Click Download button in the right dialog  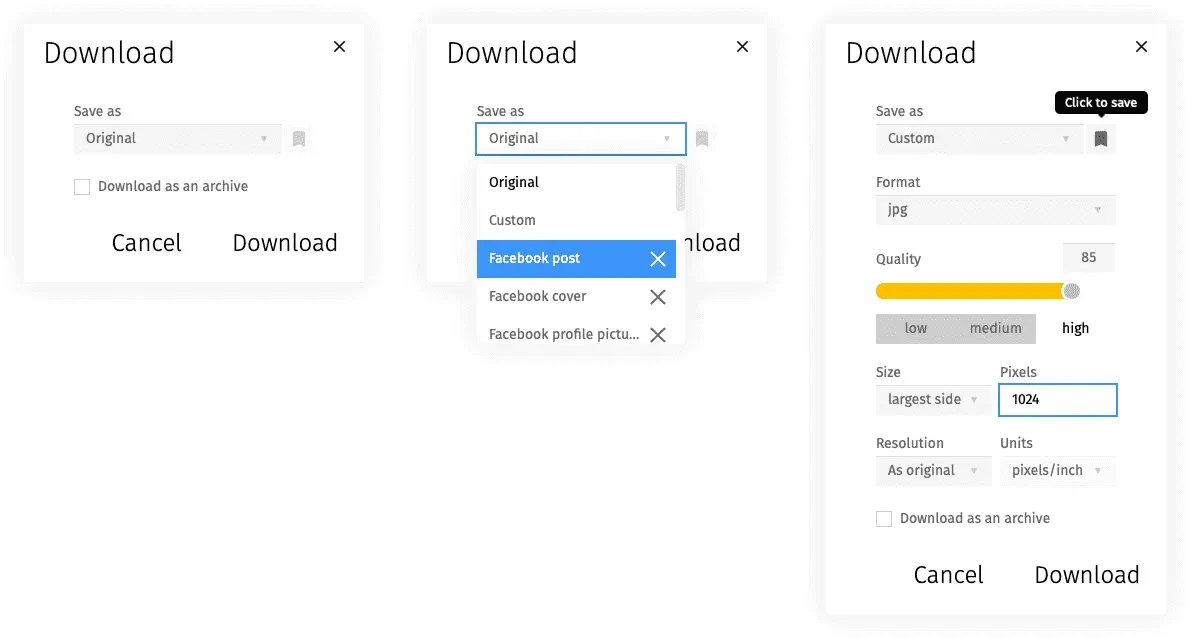pyautogui.click(x=1087, y=575)
